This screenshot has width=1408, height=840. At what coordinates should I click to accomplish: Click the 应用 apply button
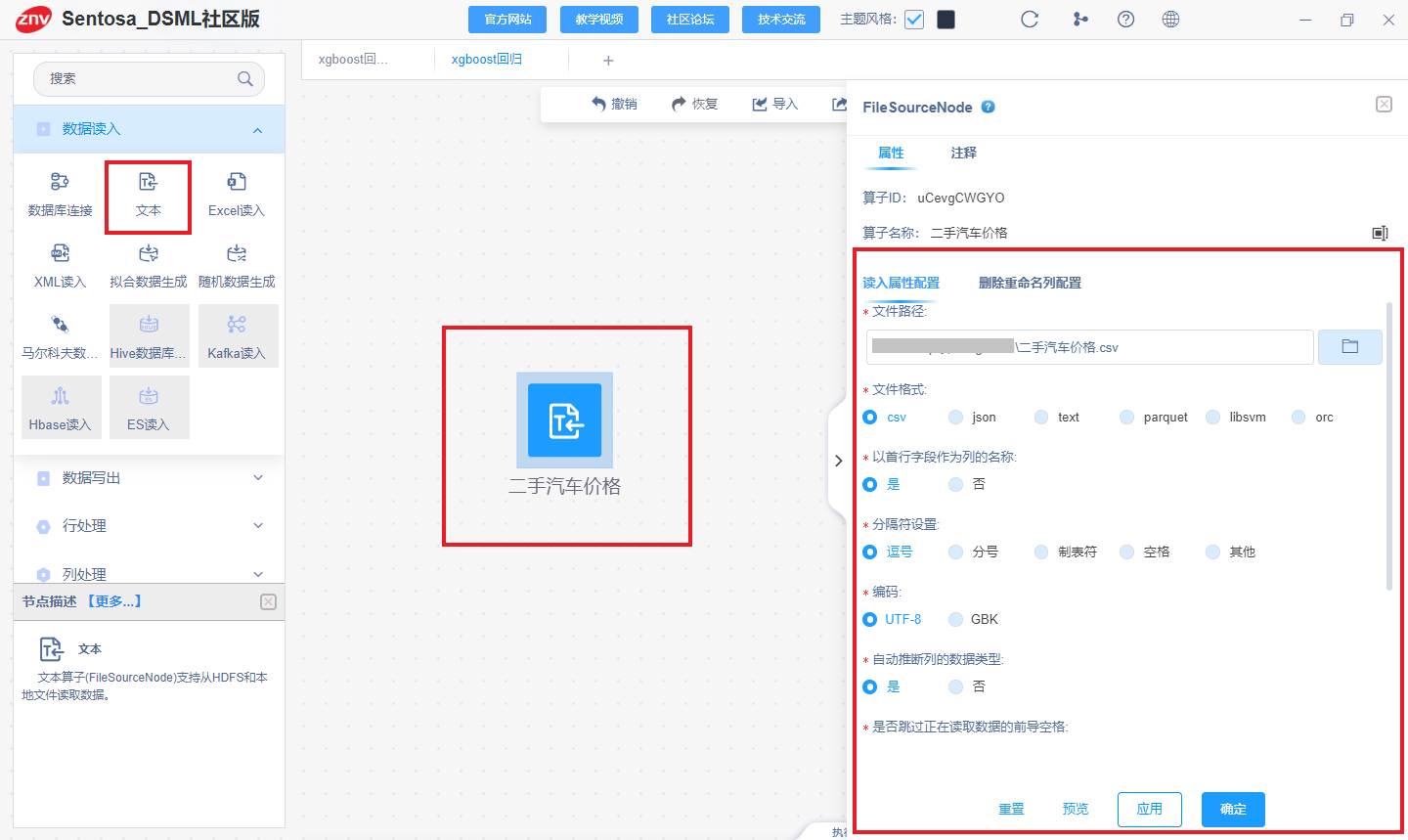(1150, 810)
